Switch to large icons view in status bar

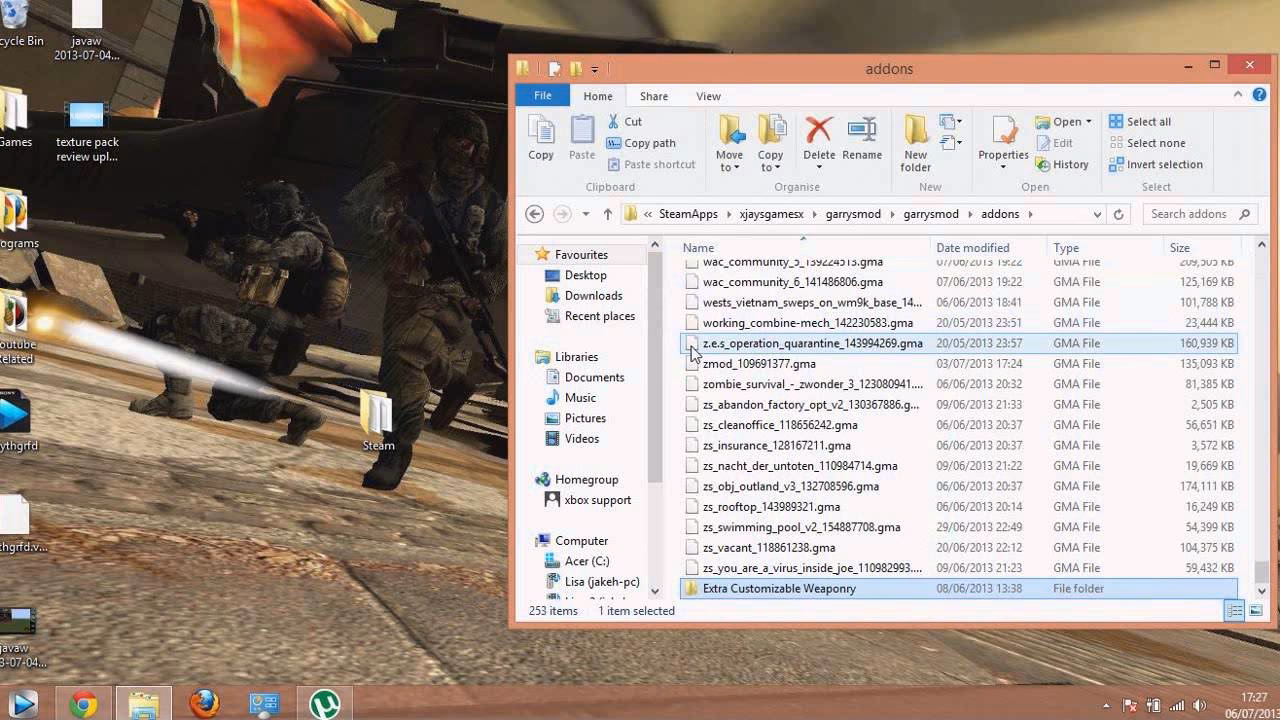pos(1255,610)
